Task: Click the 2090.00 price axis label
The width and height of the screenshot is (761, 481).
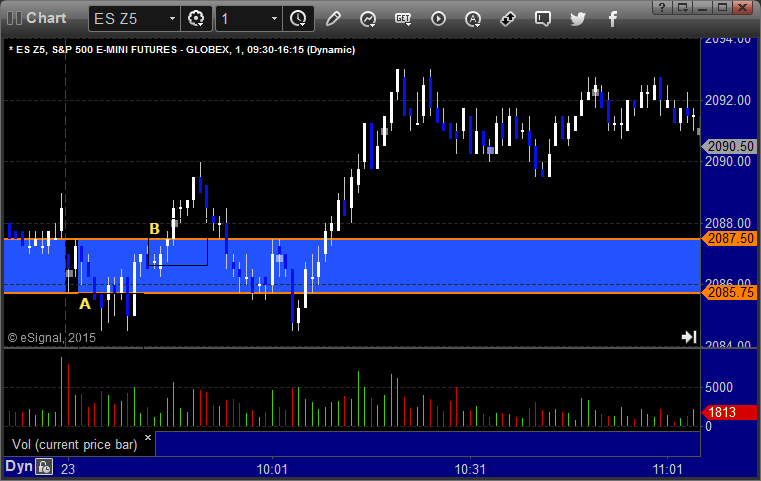Action: click(728, 161)
